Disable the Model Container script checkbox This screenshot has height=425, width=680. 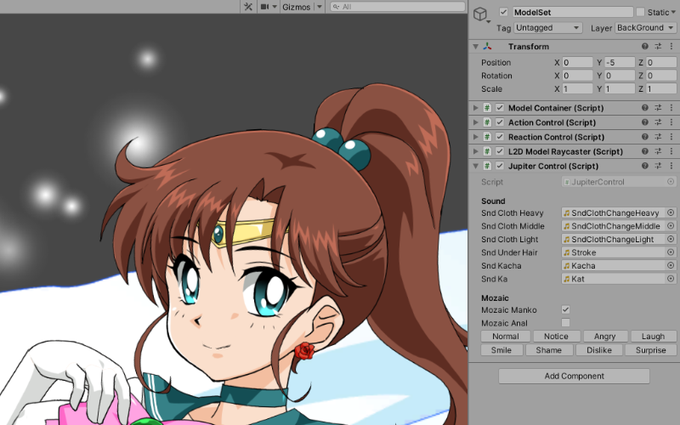(x=500, y=108)
